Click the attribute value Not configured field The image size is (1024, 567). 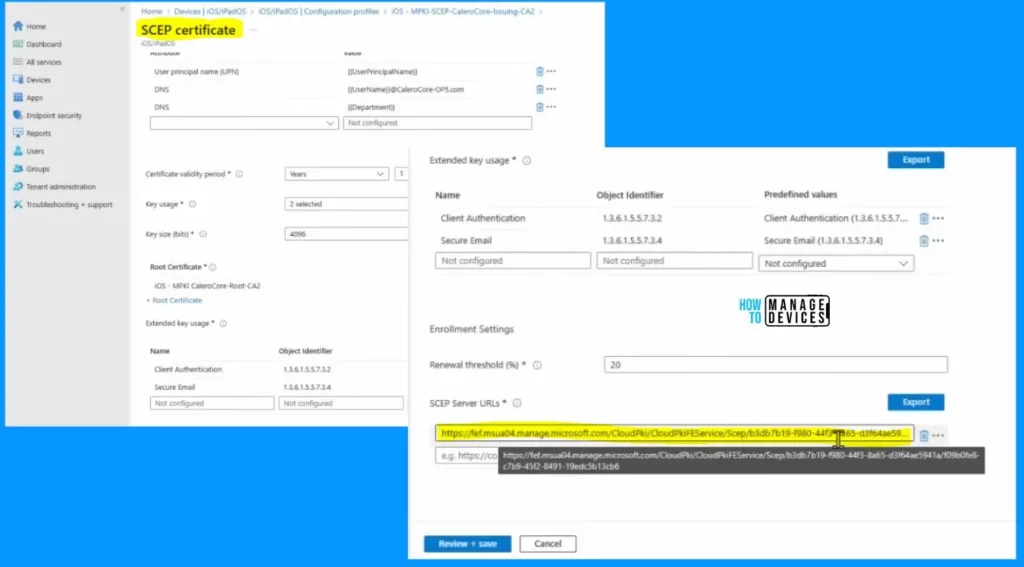tap(438, 123)
